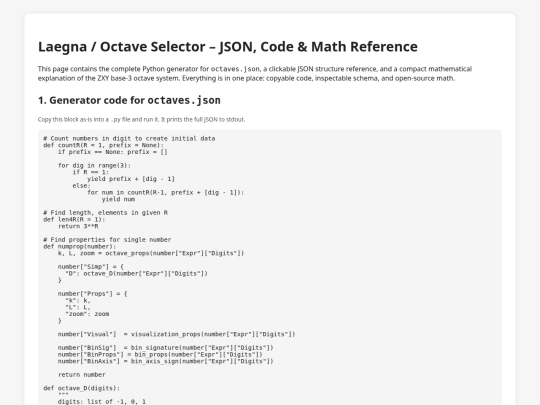The height and width of the screenshot is (405, 540).
Task: Click the line 'for num in countR(R-1, prefix + [dig - 1]):'
Action: pyautogui.click(x=165, y=193)
